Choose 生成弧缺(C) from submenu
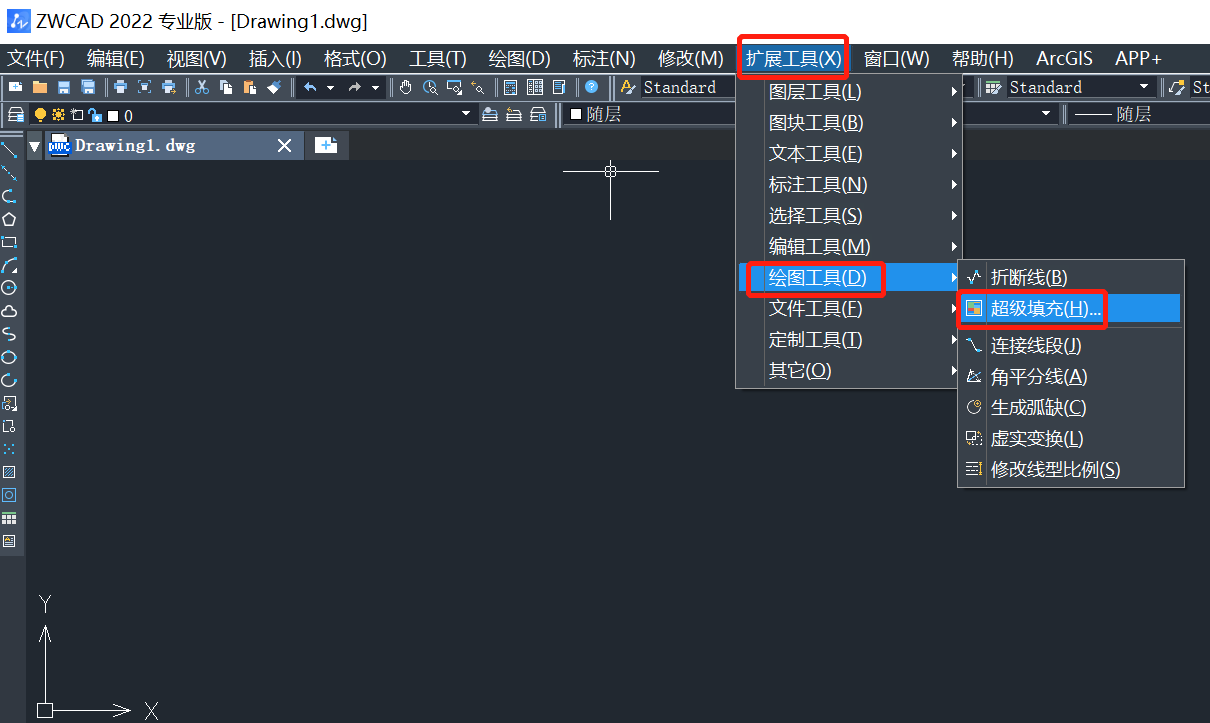Screen dimensions: 1210x723 (x=1071, y=408)
